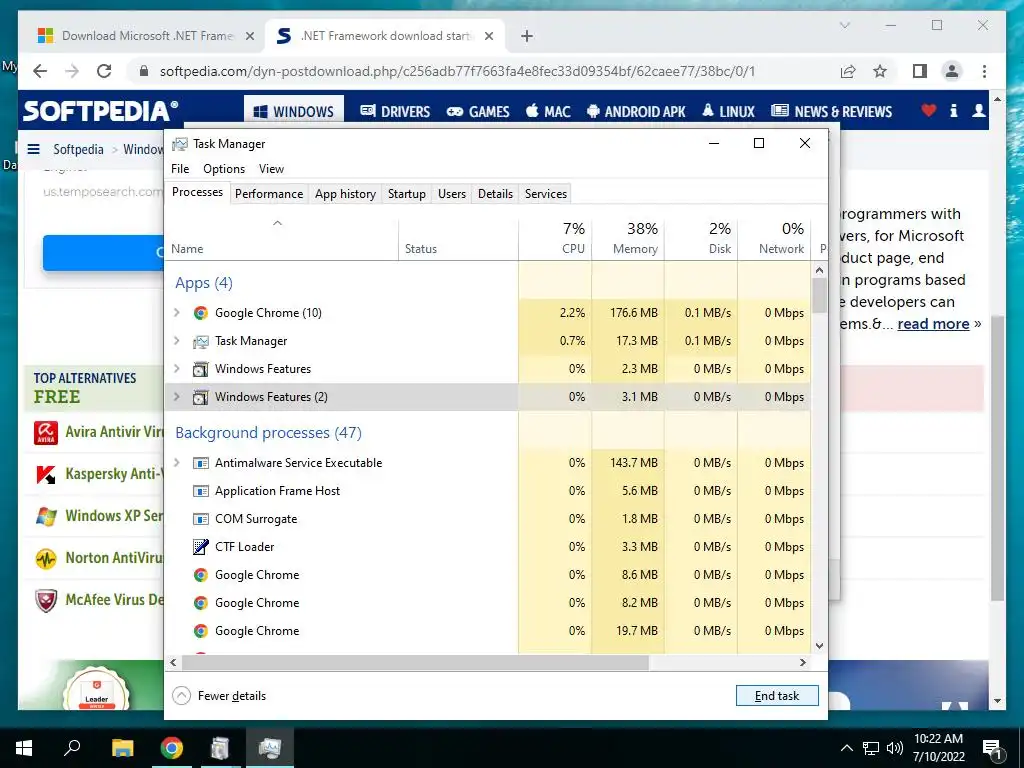Sort processes by the CPU column
The image size is (1024, 768).
point(555,239)
